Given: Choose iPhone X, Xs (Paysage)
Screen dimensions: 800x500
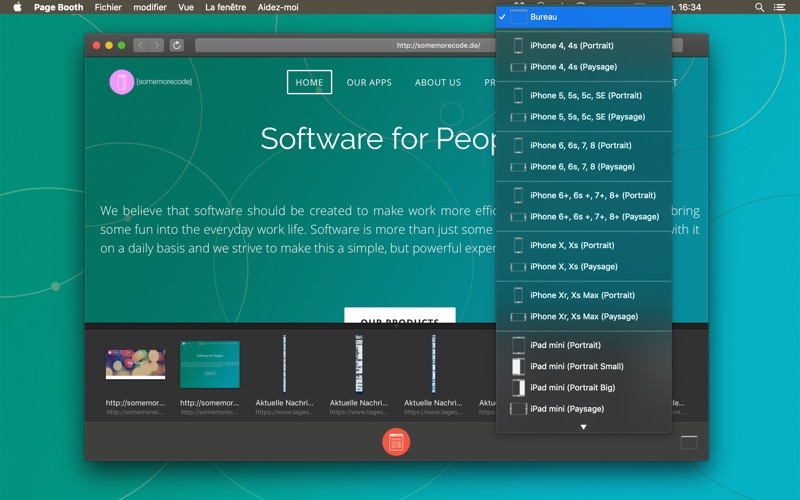Looking at the screenshot, I should (x=584, y=267).
